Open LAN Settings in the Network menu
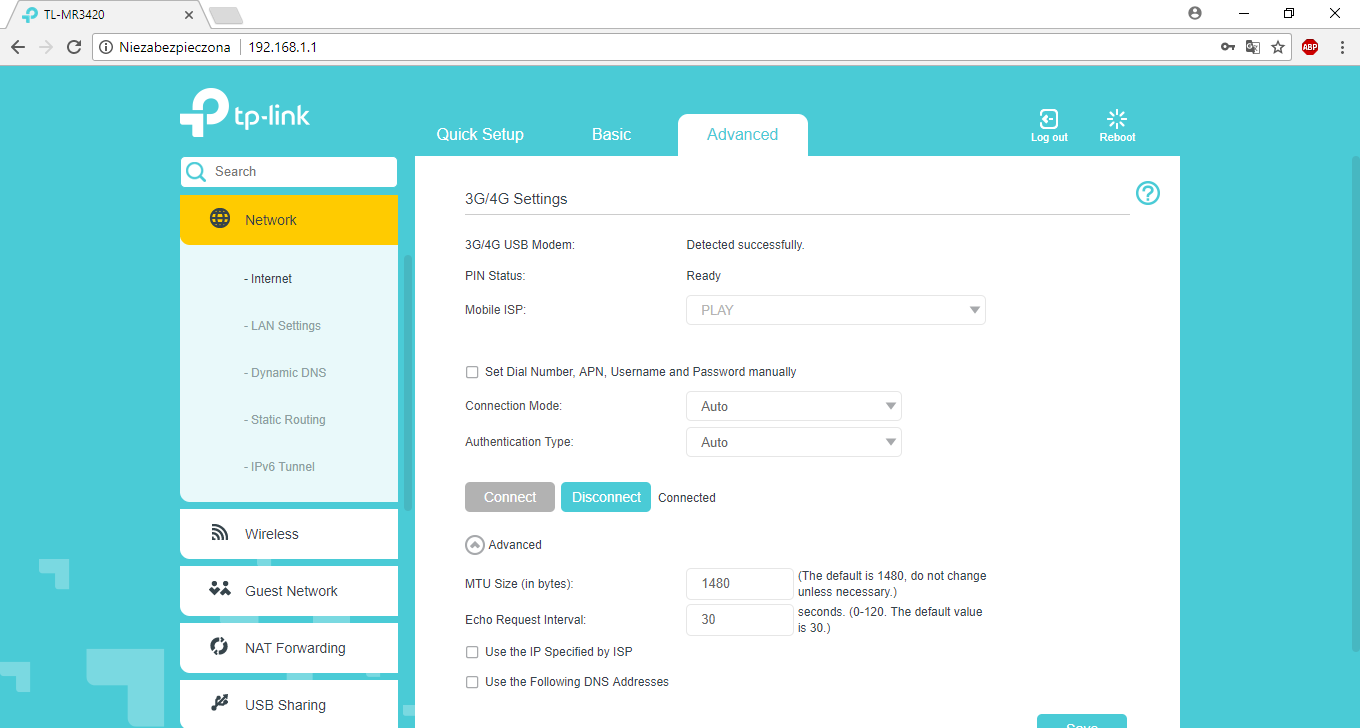This screenshot has width=1360, height=728. (286, 326)
